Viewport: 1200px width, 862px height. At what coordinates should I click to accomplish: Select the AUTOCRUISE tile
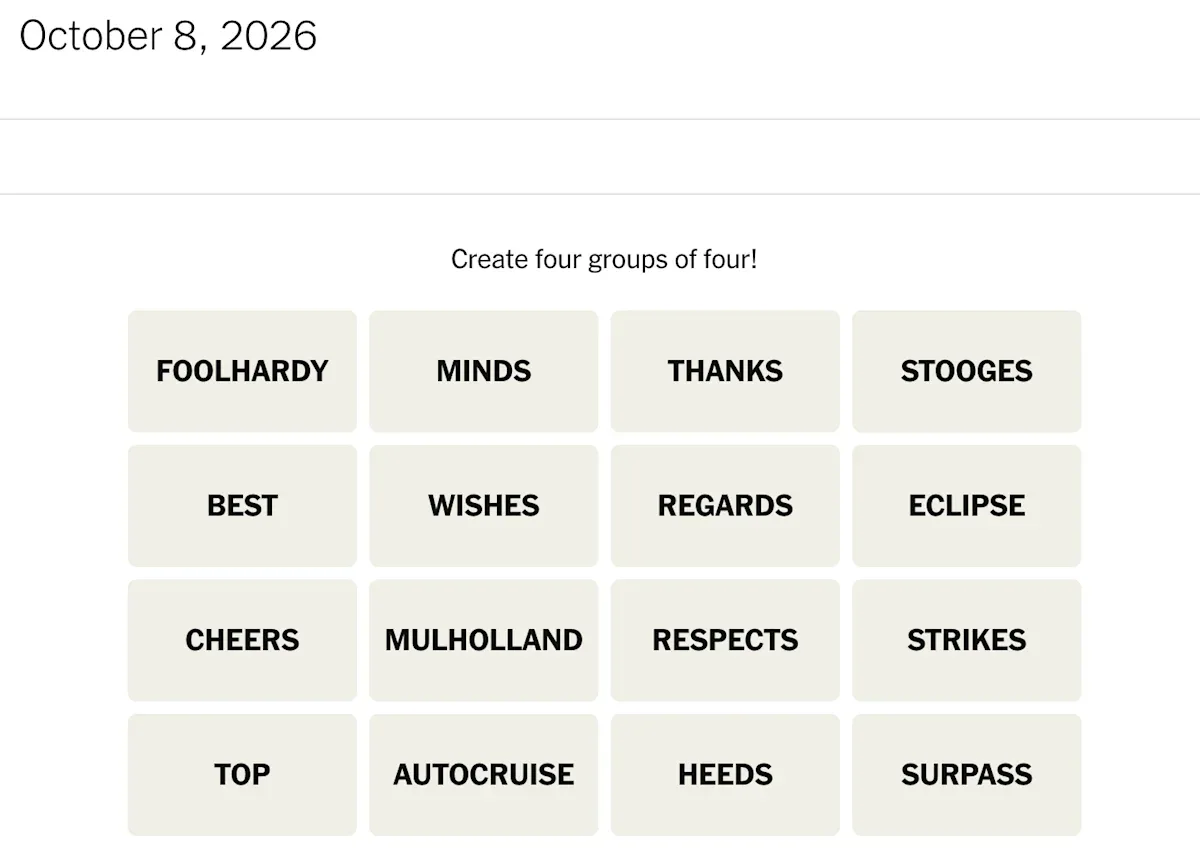[x=484, y=775]
